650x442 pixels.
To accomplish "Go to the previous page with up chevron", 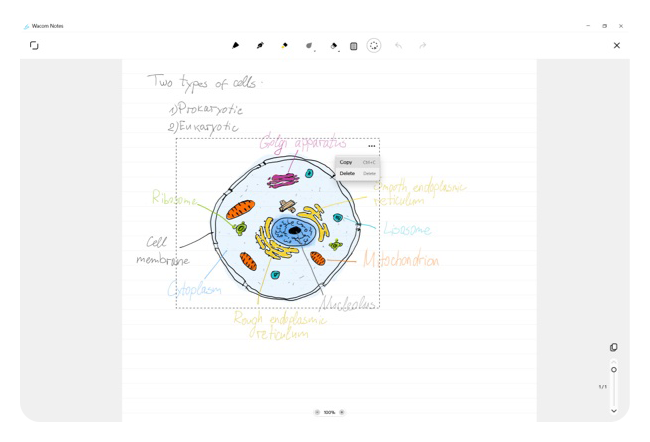I will tap(614, 361).
